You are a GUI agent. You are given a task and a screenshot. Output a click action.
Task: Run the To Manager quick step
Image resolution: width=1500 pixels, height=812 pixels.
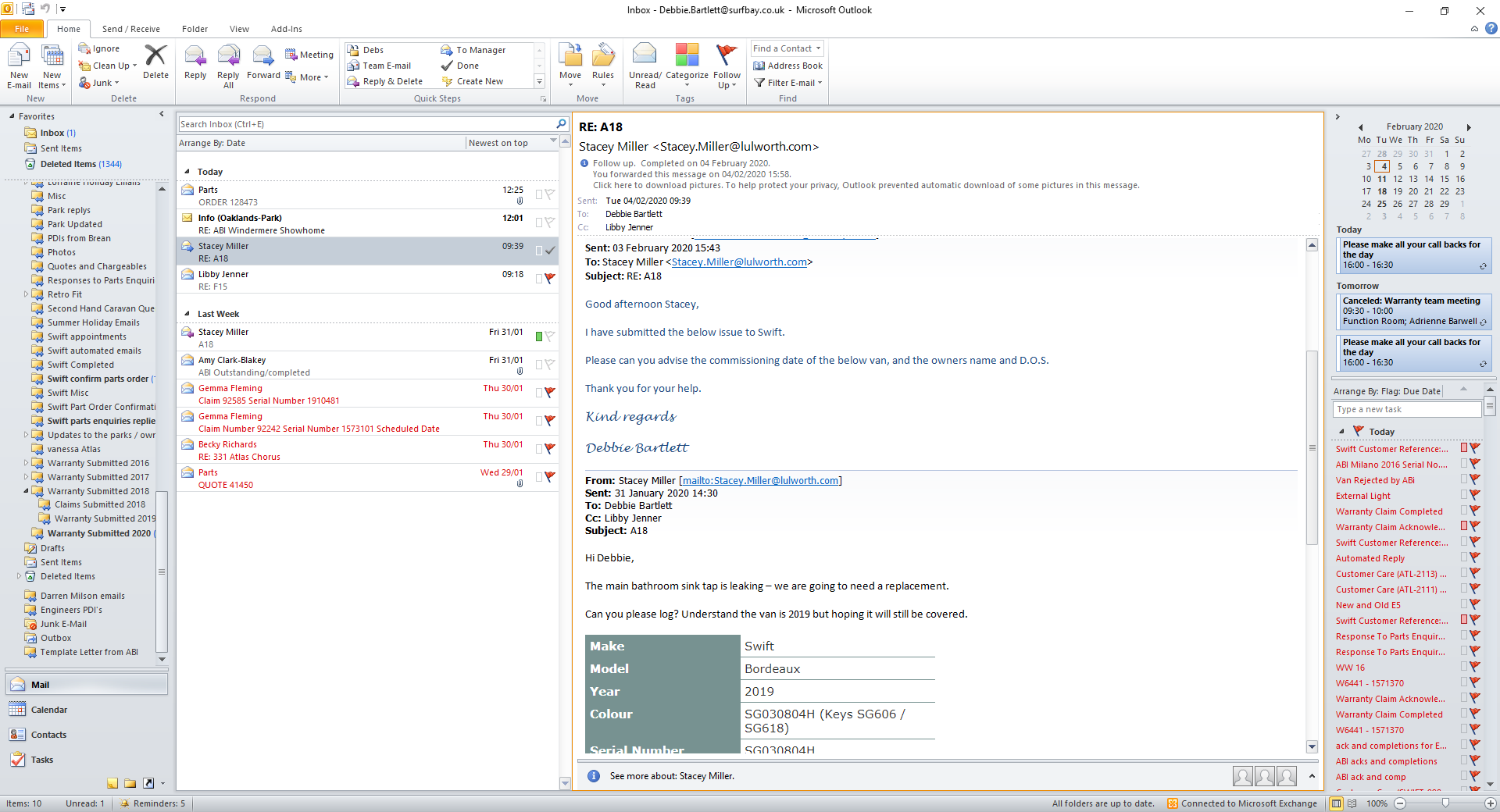pyautogui.click(x=473, y=50)
